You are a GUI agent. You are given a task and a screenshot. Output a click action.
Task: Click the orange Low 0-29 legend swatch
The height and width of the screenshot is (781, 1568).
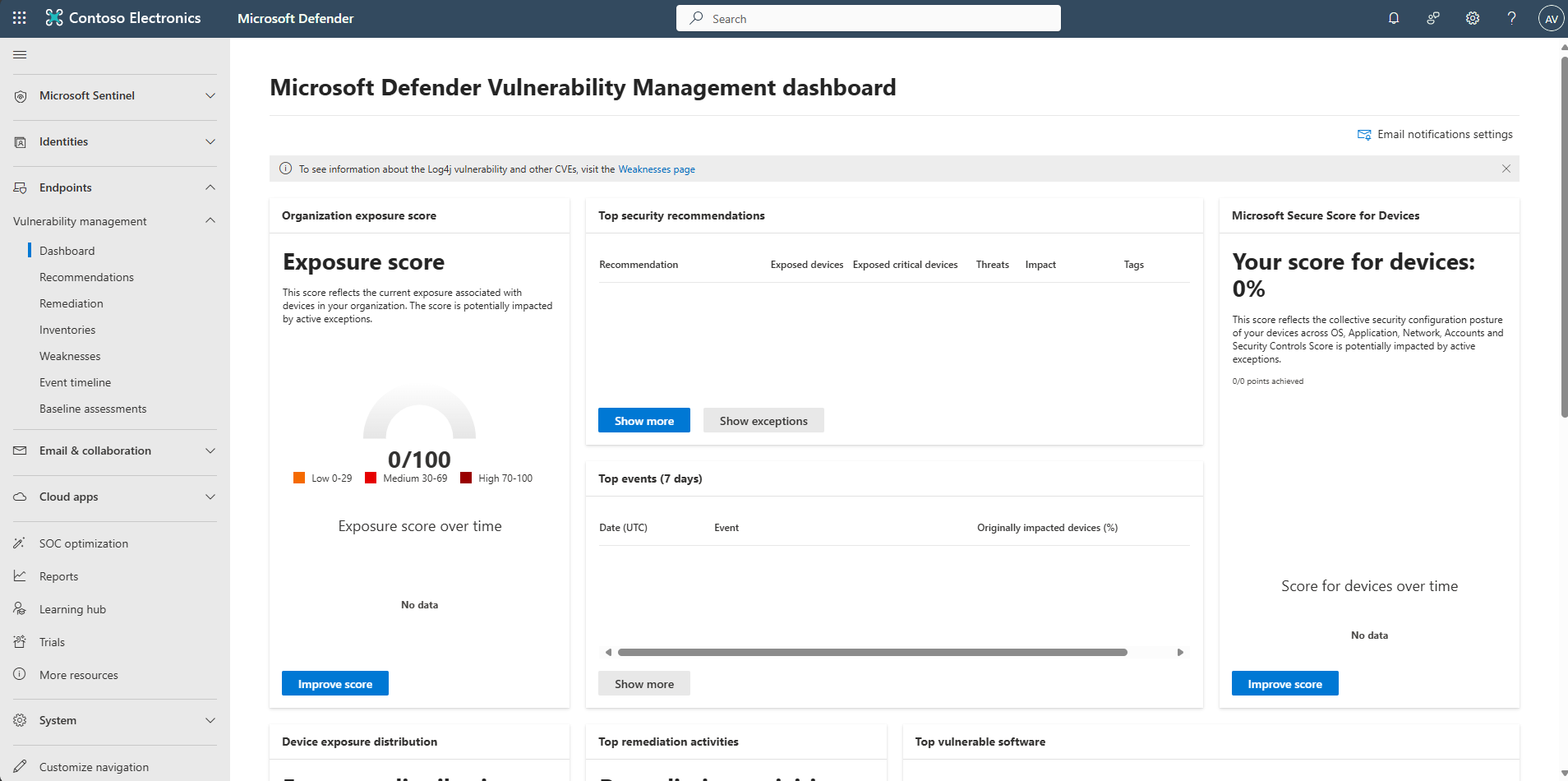point(299,478)
